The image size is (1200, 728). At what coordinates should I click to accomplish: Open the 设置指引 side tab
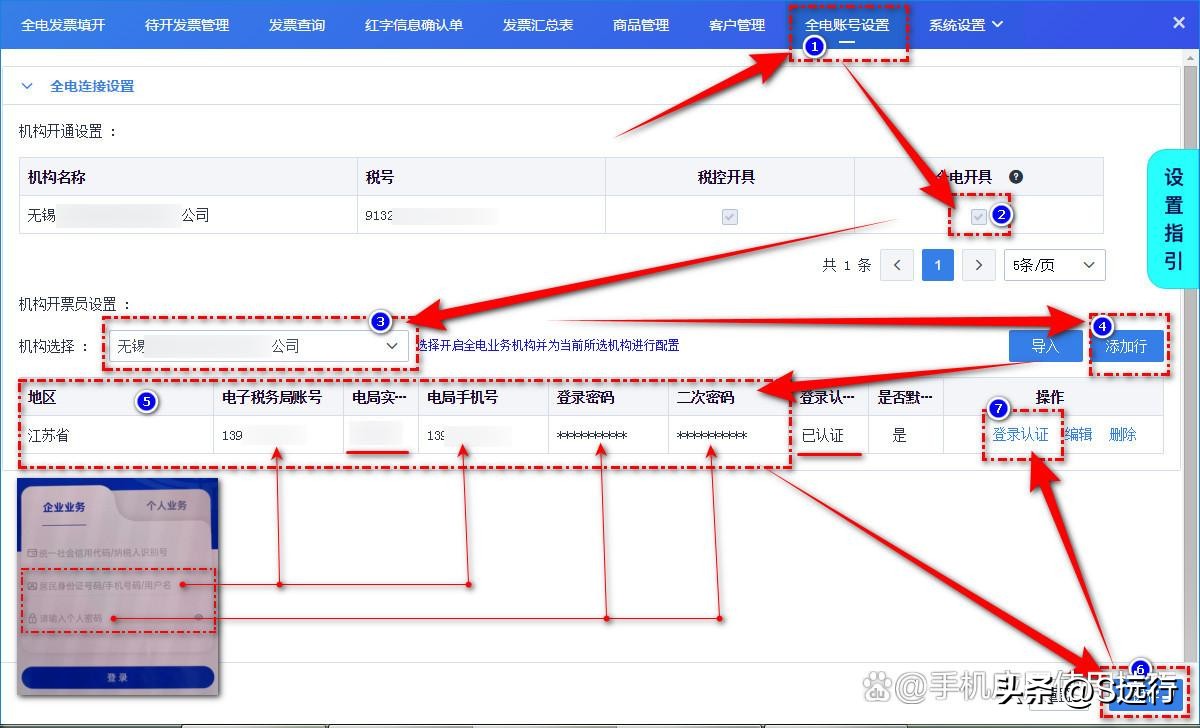click(x=1172, y=215)
